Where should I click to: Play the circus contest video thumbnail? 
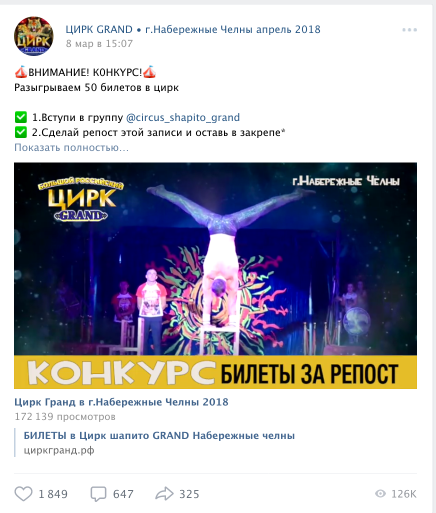(x=215, y=259)
